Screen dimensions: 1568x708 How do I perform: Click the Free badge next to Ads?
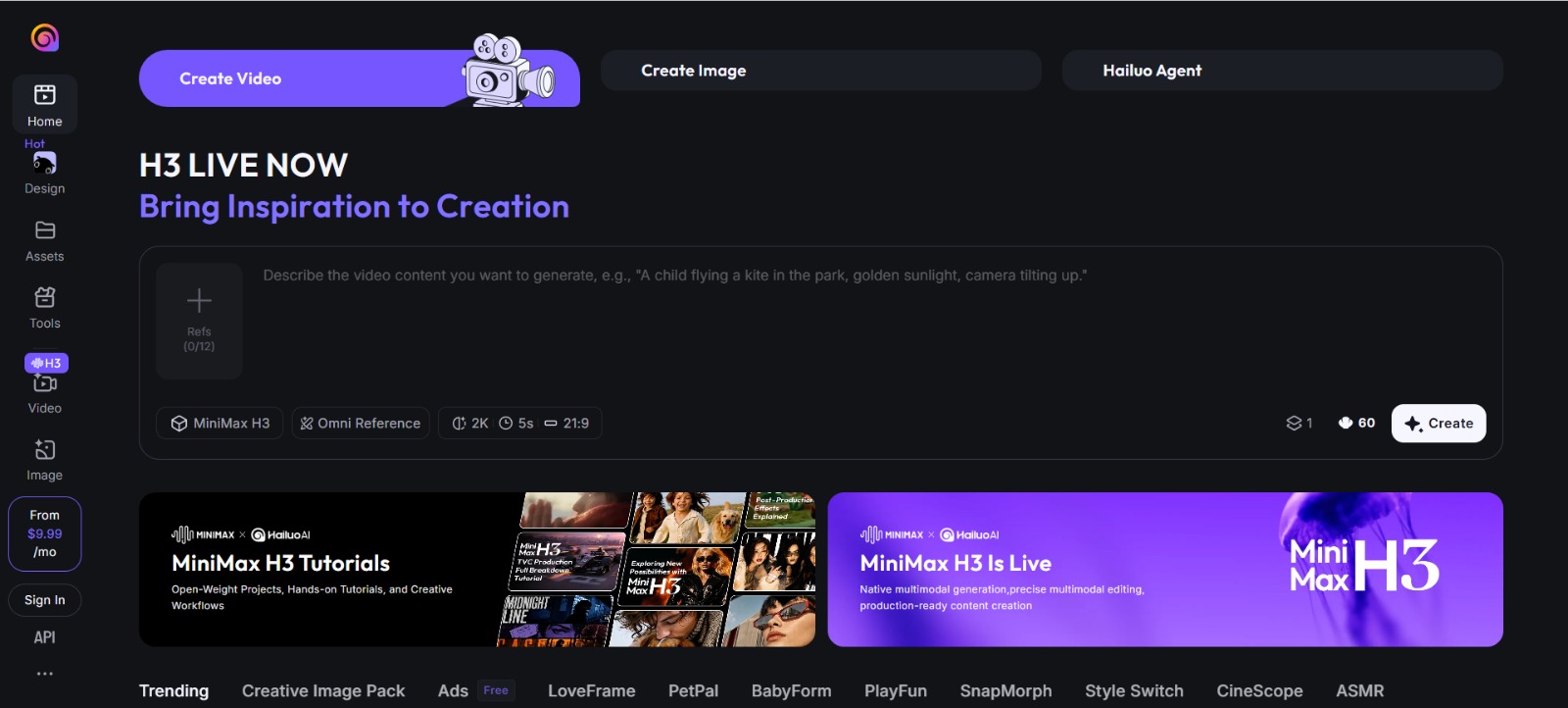(x=496, y=690)
